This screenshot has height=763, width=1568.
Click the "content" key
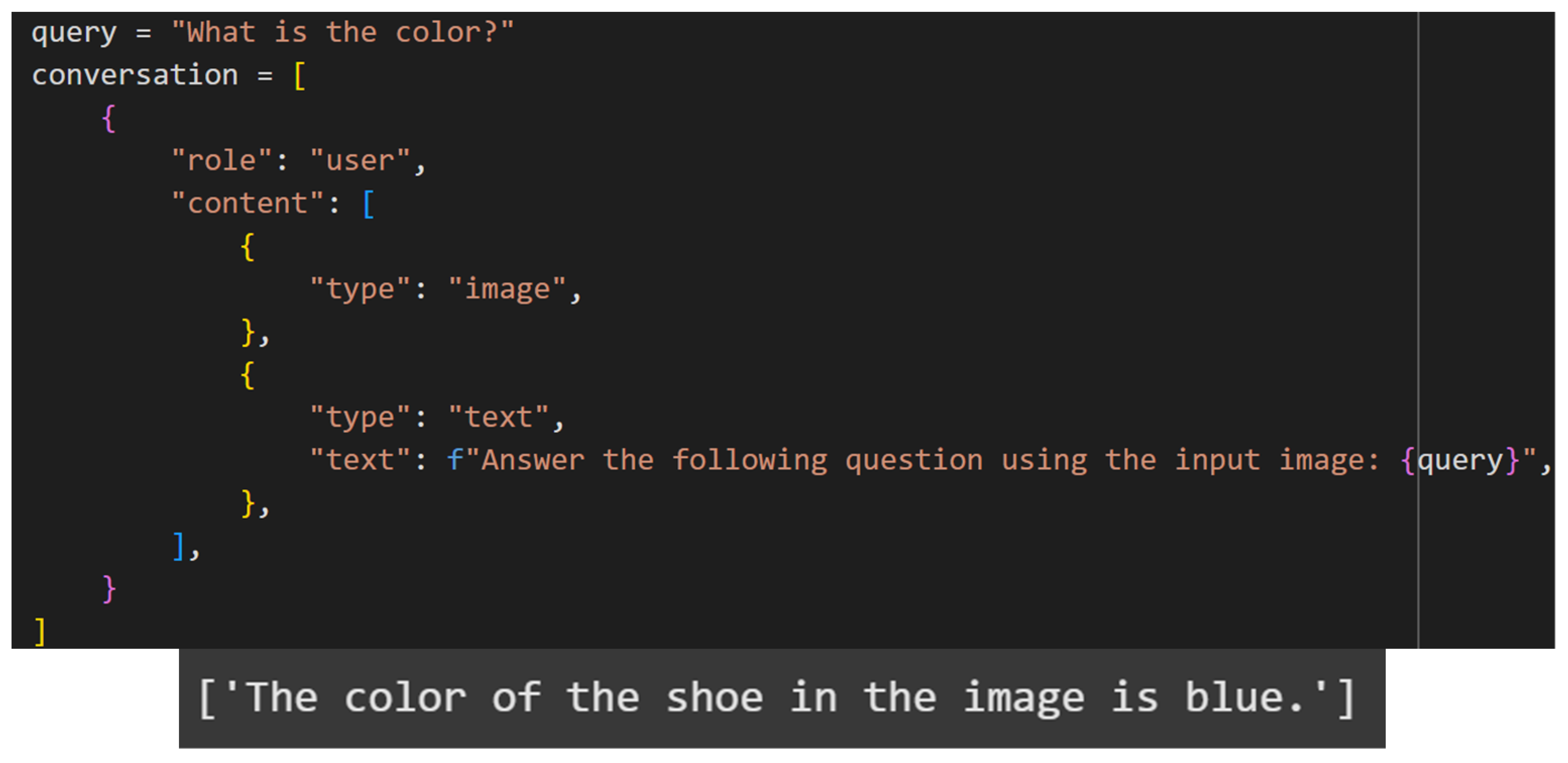coord(248,204)
